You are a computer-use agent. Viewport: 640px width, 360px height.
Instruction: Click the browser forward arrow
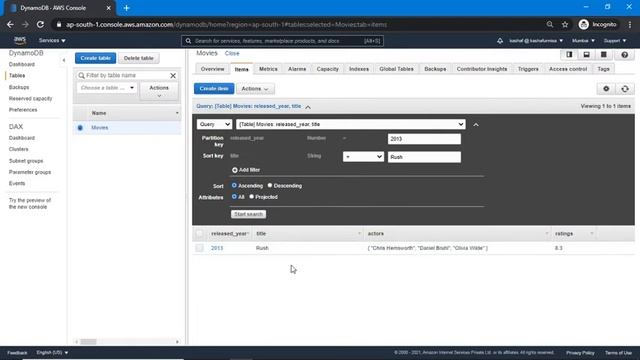point(25,24)
